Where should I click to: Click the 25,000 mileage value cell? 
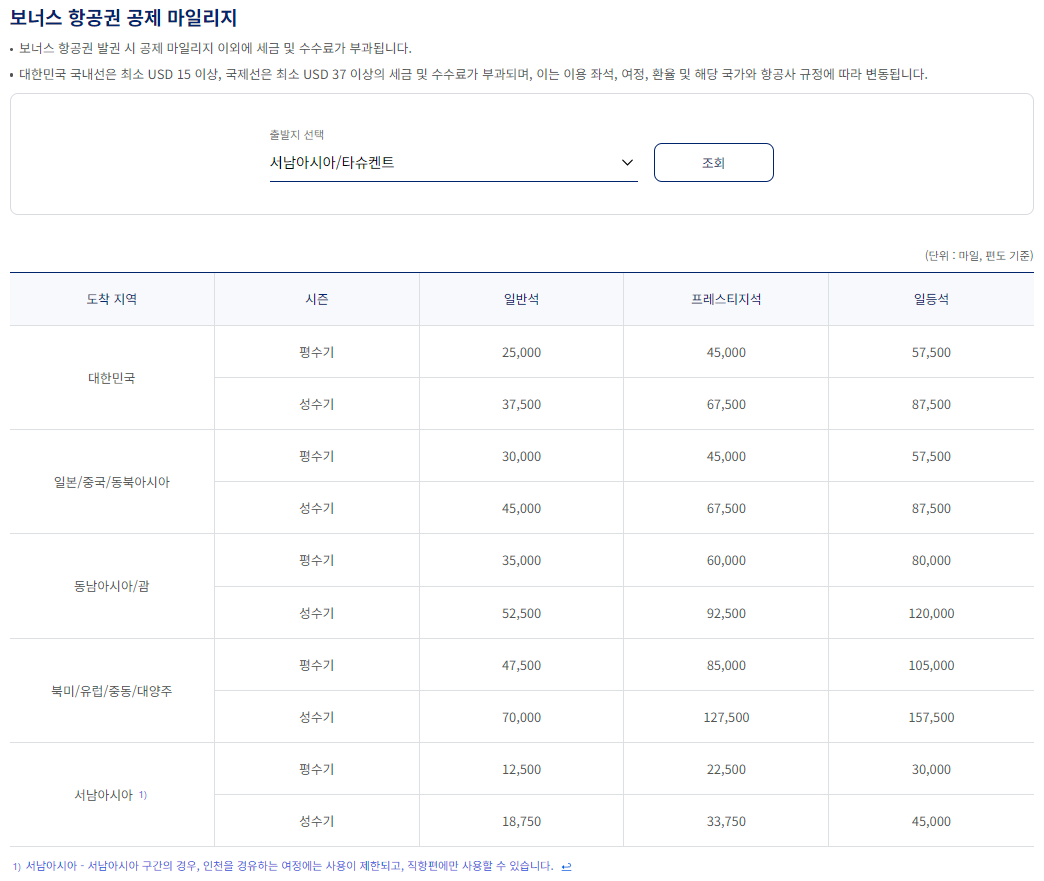pos(520,351)
